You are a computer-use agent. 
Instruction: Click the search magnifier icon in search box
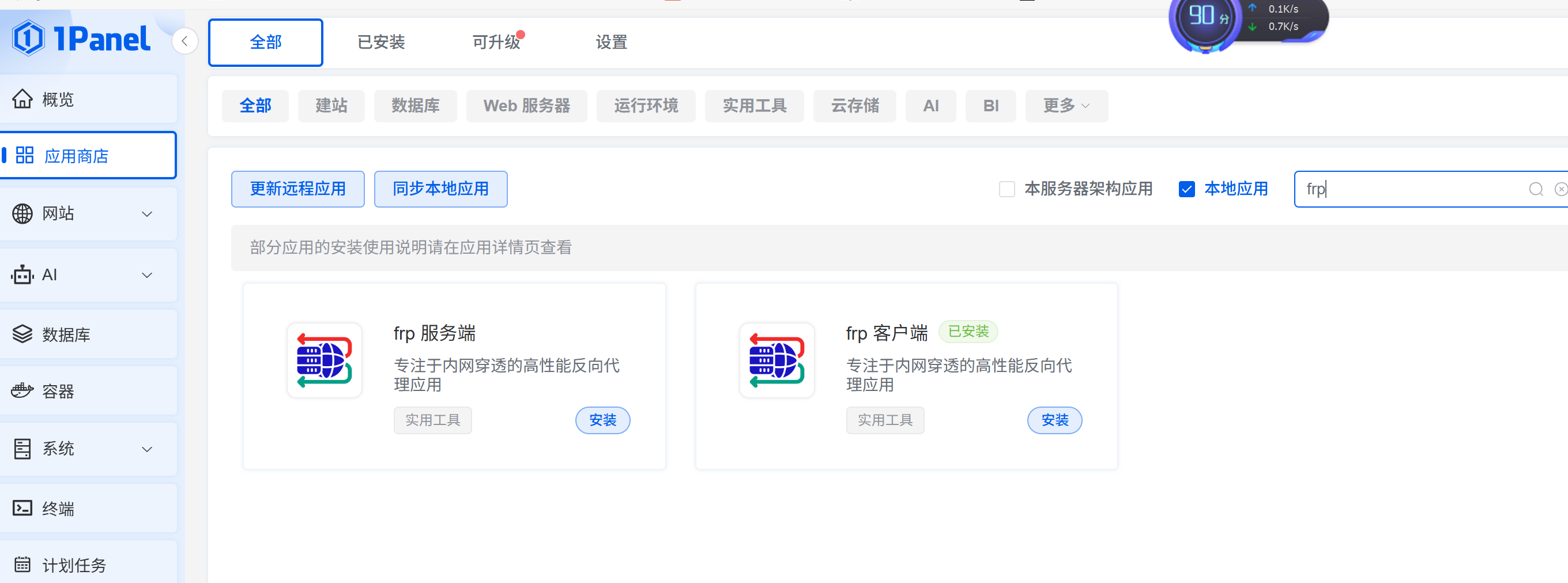[x=1536, y=189]
